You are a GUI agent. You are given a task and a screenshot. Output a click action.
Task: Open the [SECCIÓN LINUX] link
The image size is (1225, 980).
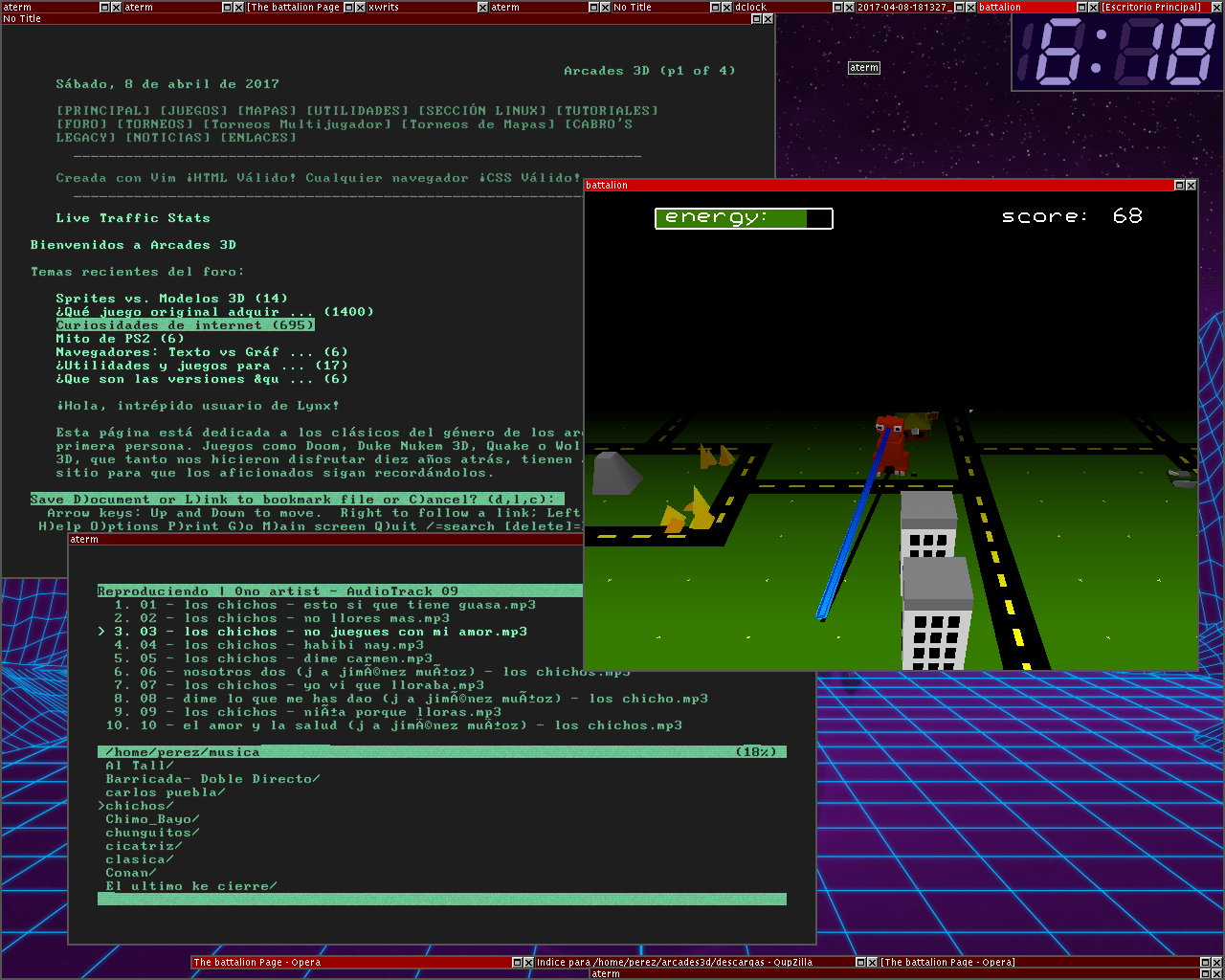pos(482,111)
